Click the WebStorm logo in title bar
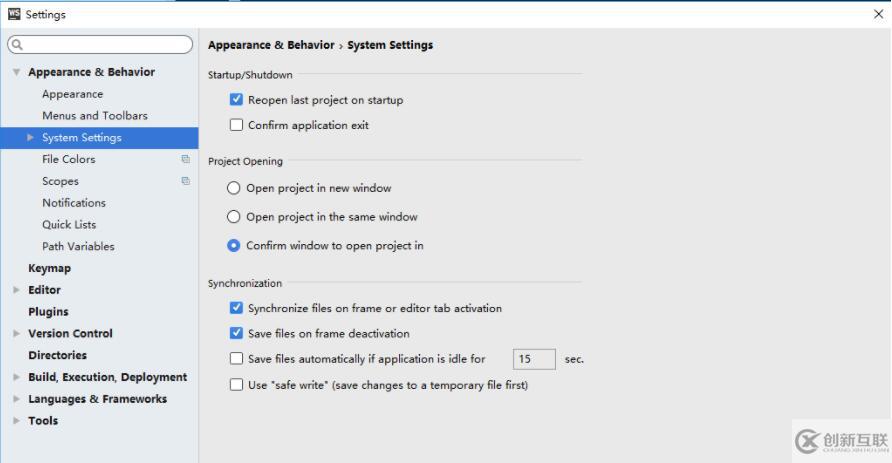 pos(14,14)
